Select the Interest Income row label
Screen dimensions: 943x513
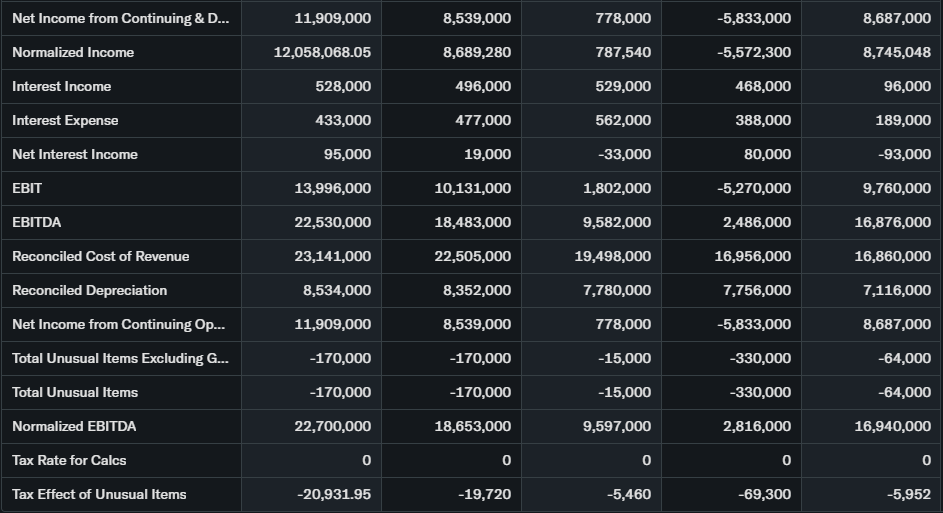[62, 86]
